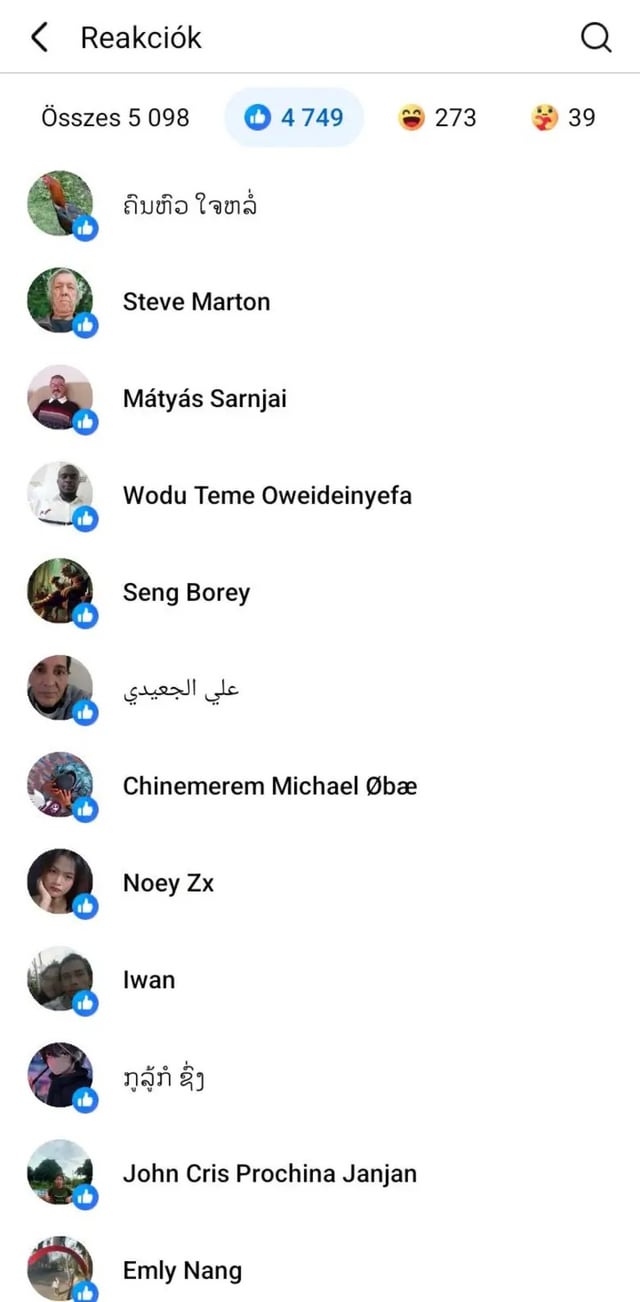The image size is (640, 1302).
Task: Select the Like reactions tab with 4 749
Action: 294,118
